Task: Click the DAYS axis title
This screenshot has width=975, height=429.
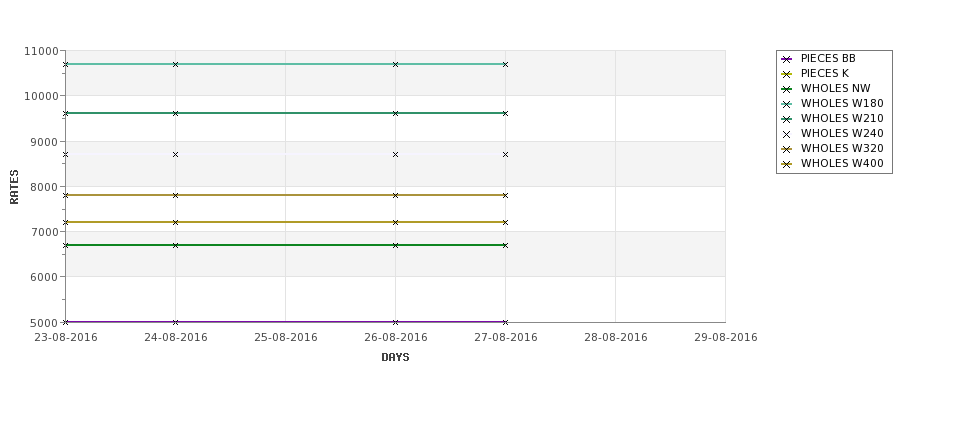Action: (x=395, y=358)
